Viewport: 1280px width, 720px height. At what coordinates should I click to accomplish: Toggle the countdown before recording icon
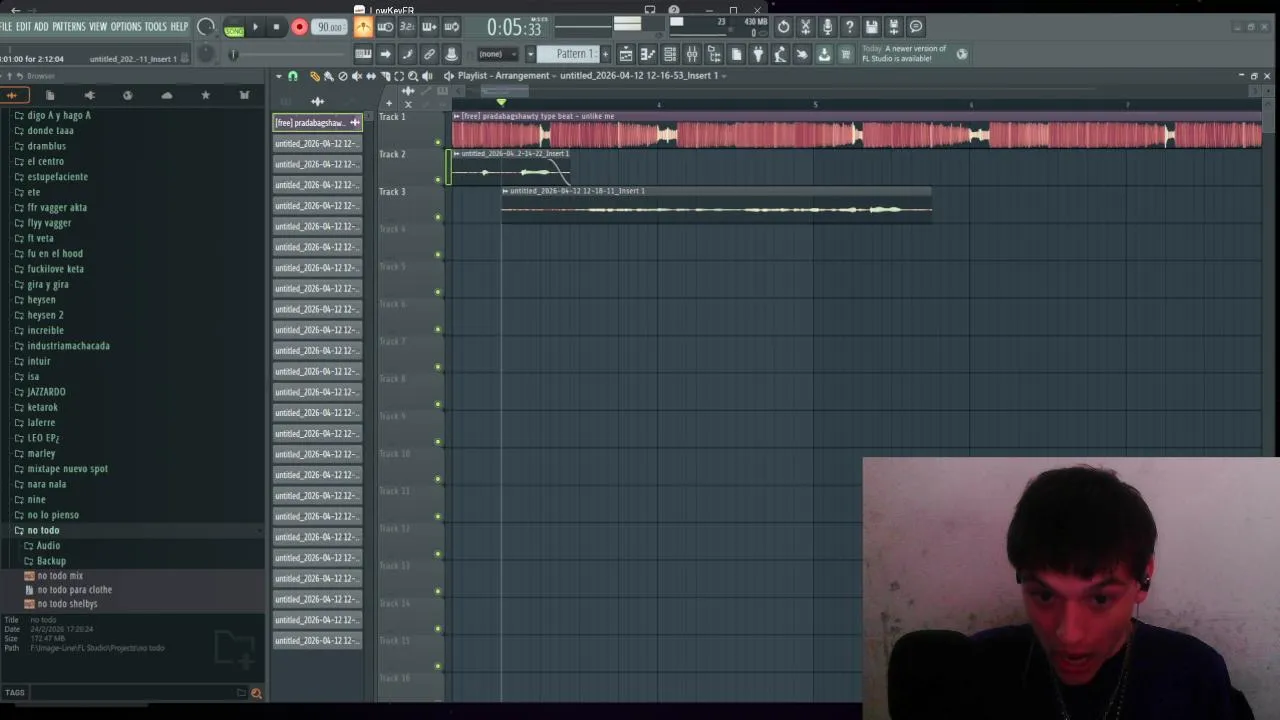[407, 27]
